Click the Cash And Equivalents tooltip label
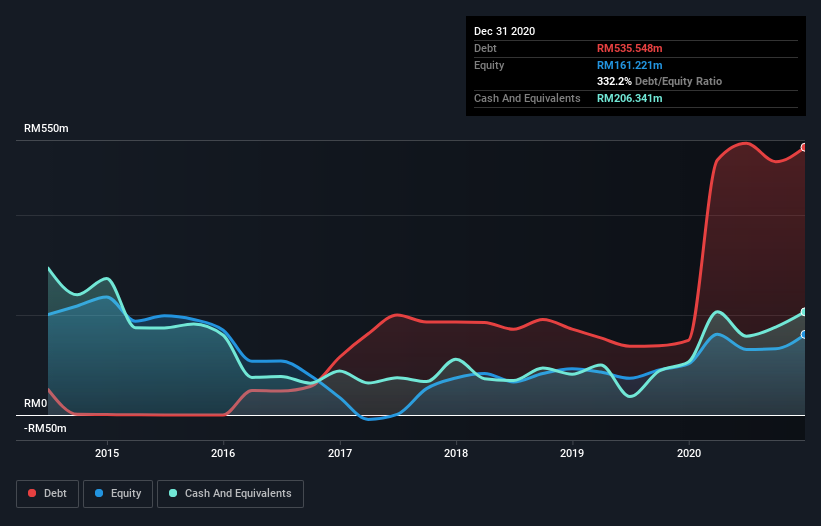Screen dimensions: 821x526 [527, 98]
